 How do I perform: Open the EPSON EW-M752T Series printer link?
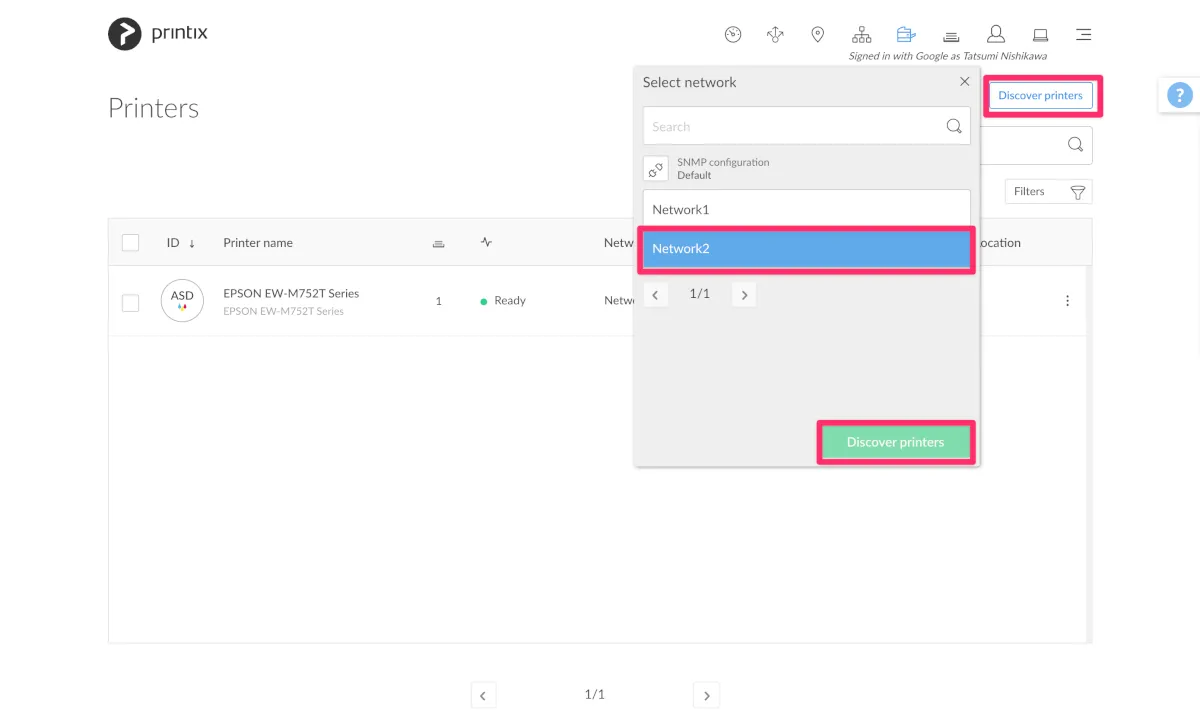coord(291,294)
